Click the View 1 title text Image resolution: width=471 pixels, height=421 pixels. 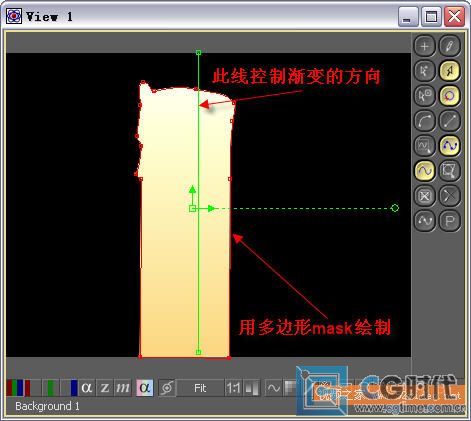click(49, 16)
